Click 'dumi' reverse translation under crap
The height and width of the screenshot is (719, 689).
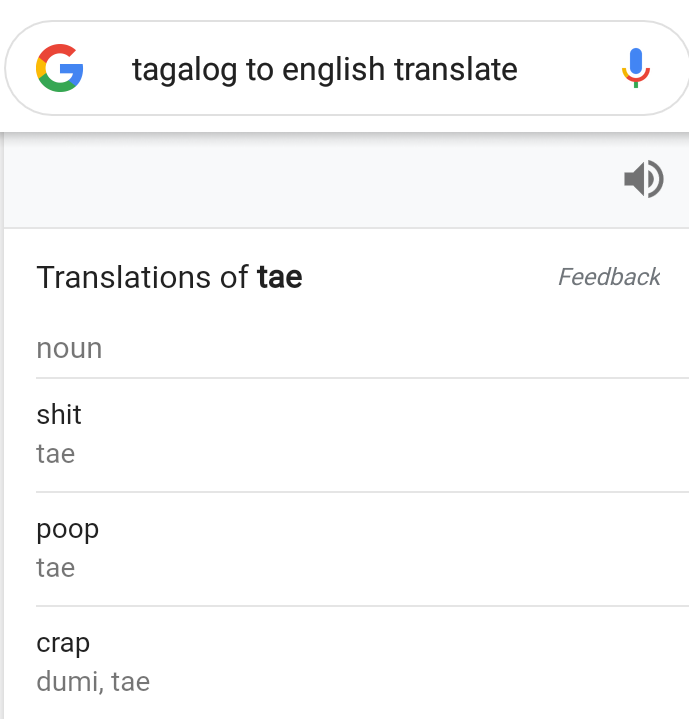(68, 681)
